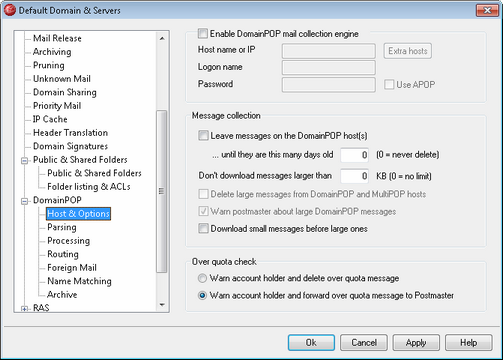Click the tree scroll down arrow
The image size is (503, 360).
point(162,305)
